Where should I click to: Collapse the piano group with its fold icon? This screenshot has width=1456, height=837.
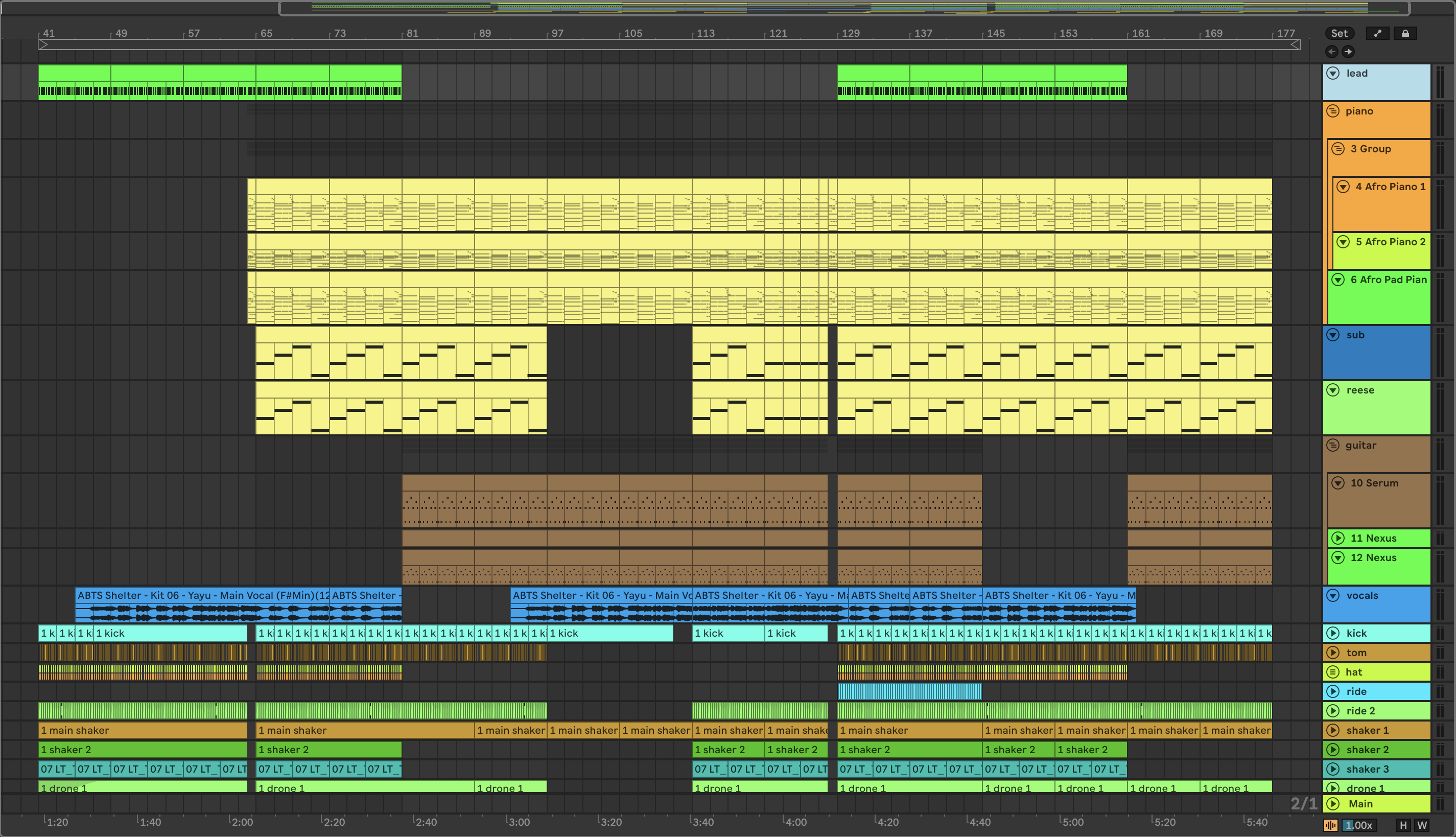[1333, 111]
